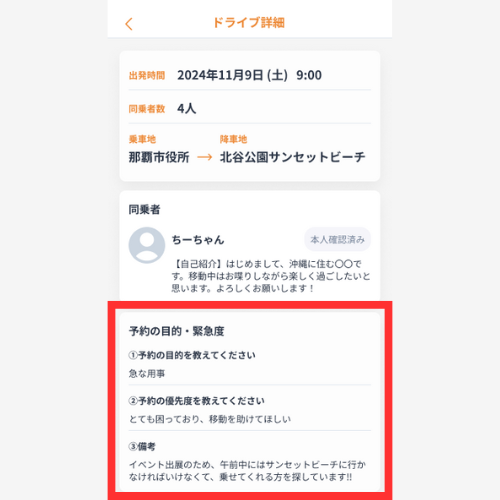The width and height of the screenshot is (500, 500).
Task: Select the departure time 2024年11月9日 9:00
Action: coord(249,75)
